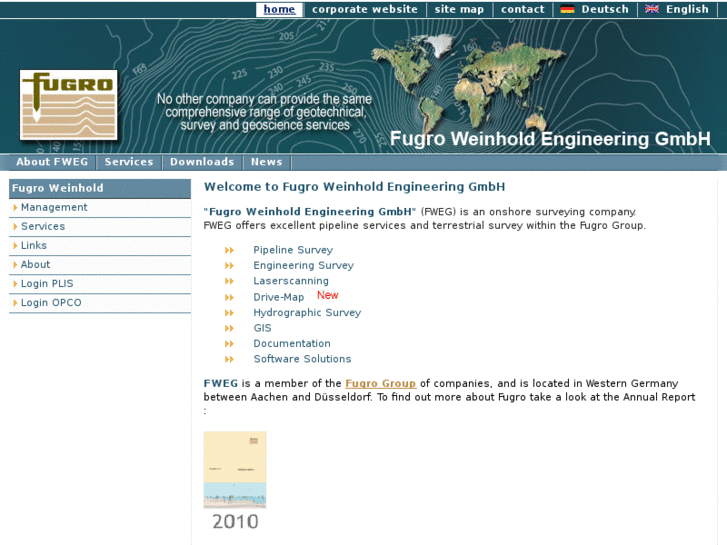The width and height of the screenshot is (727, 545).
Task: Open the Documentation link
Action: pyautogui.click(x=292, y=343)
